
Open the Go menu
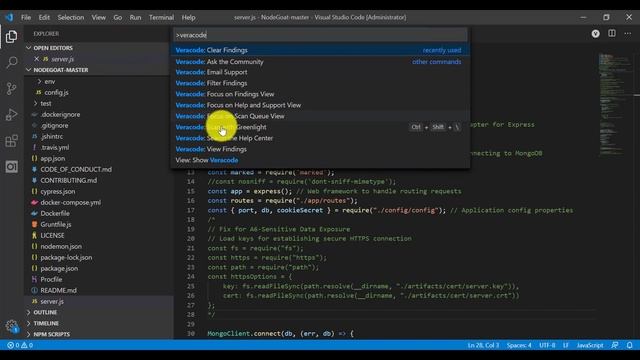click(x=118, y=18)
